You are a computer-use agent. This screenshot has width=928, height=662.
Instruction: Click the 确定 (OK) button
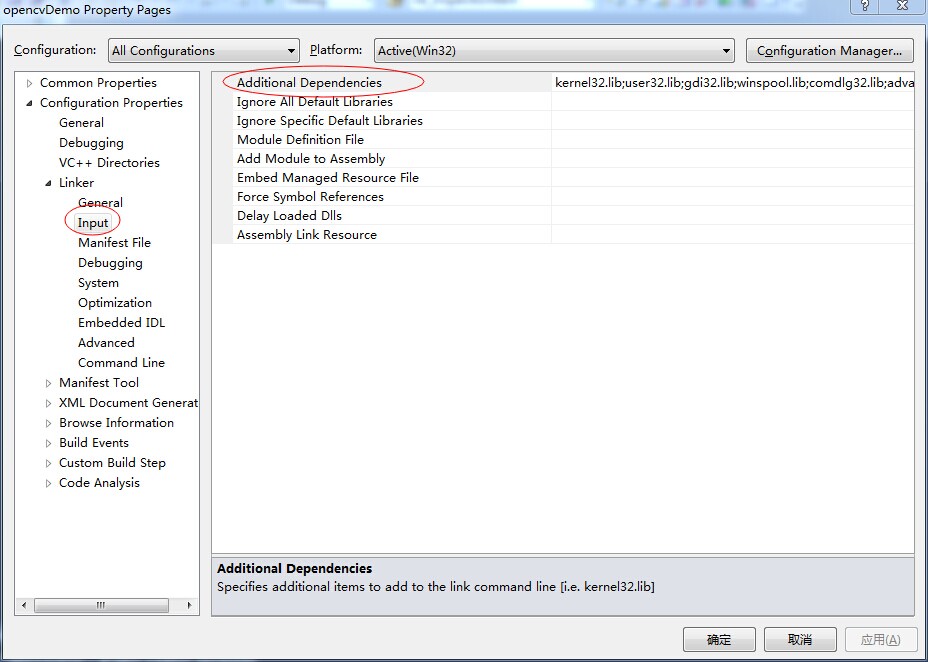[719, 640]
